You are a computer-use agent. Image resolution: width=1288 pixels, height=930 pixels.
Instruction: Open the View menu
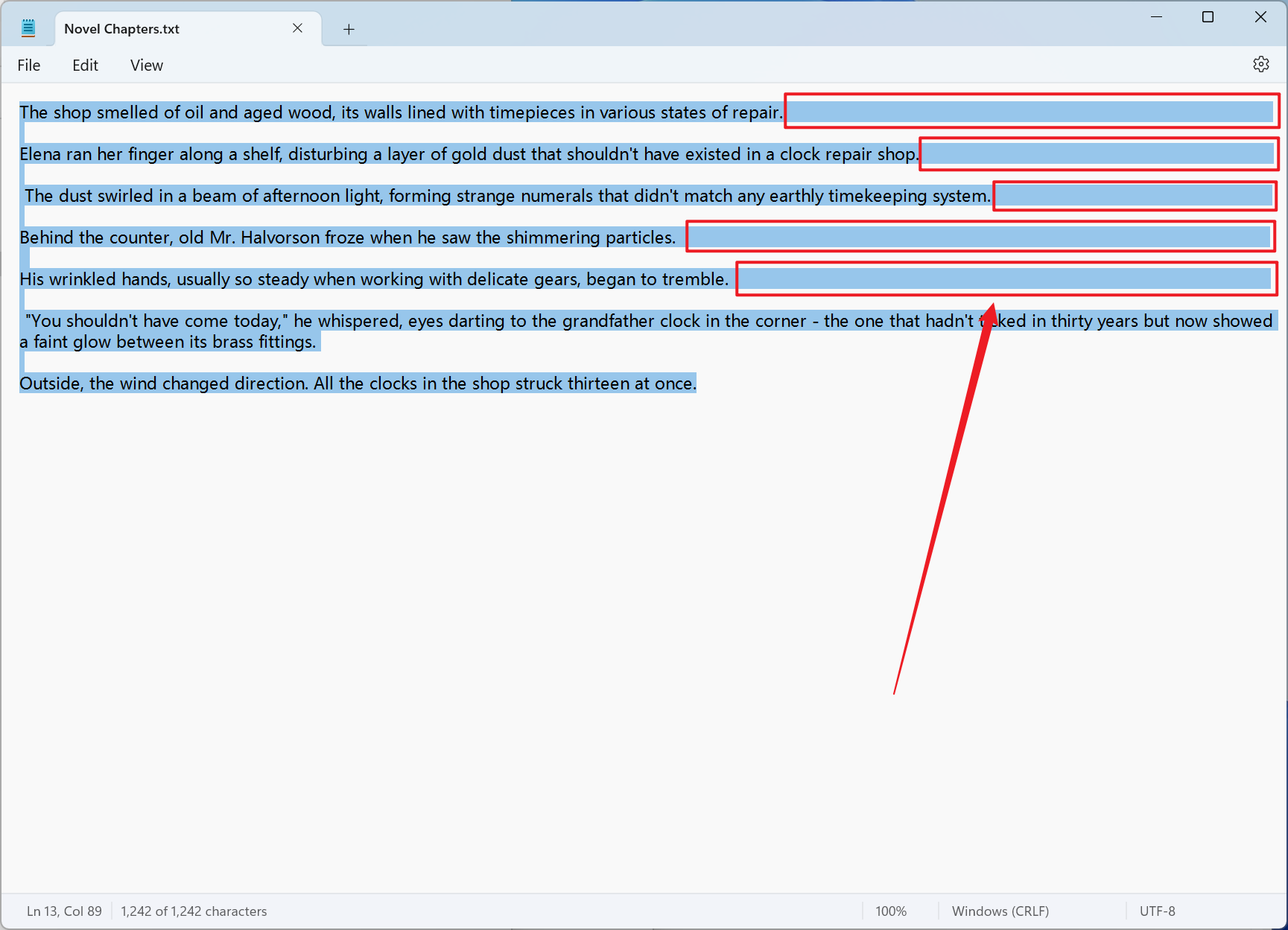[146, 66]
